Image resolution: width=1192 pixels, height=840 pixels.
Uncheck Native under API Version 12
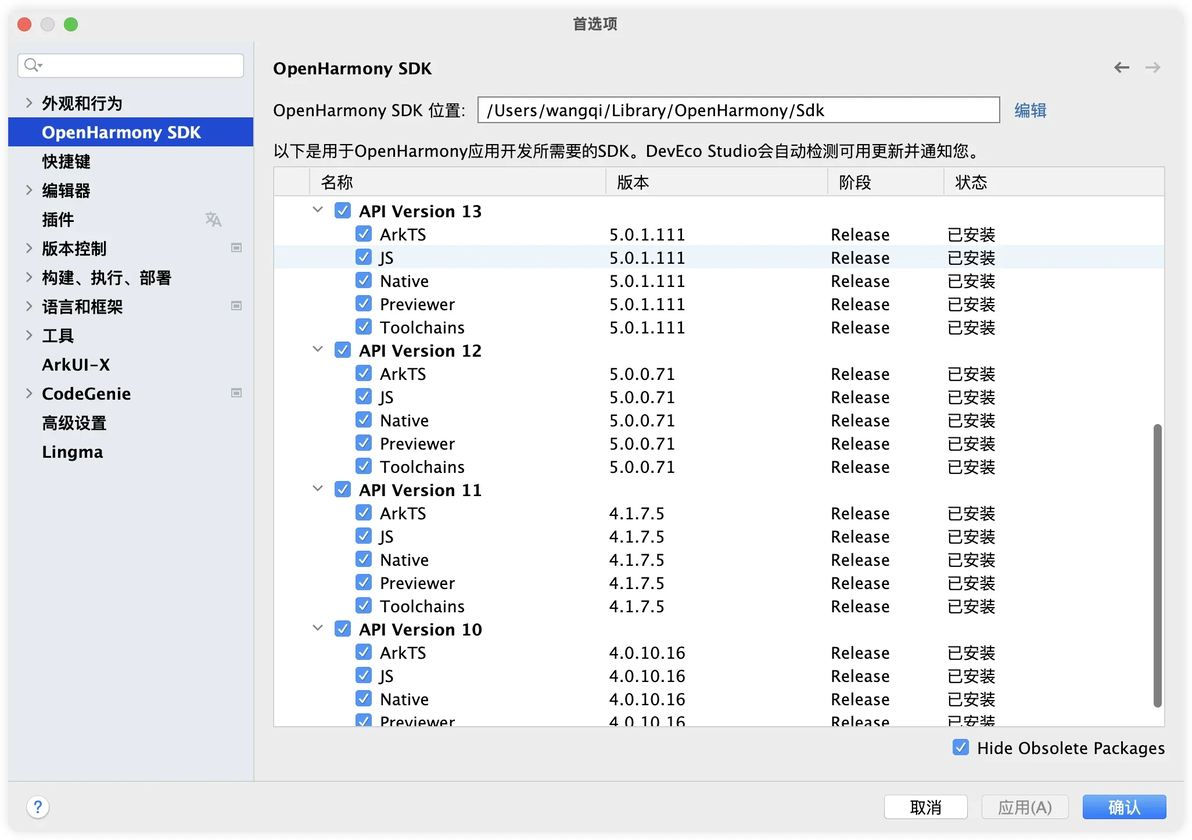pos(363,420)
